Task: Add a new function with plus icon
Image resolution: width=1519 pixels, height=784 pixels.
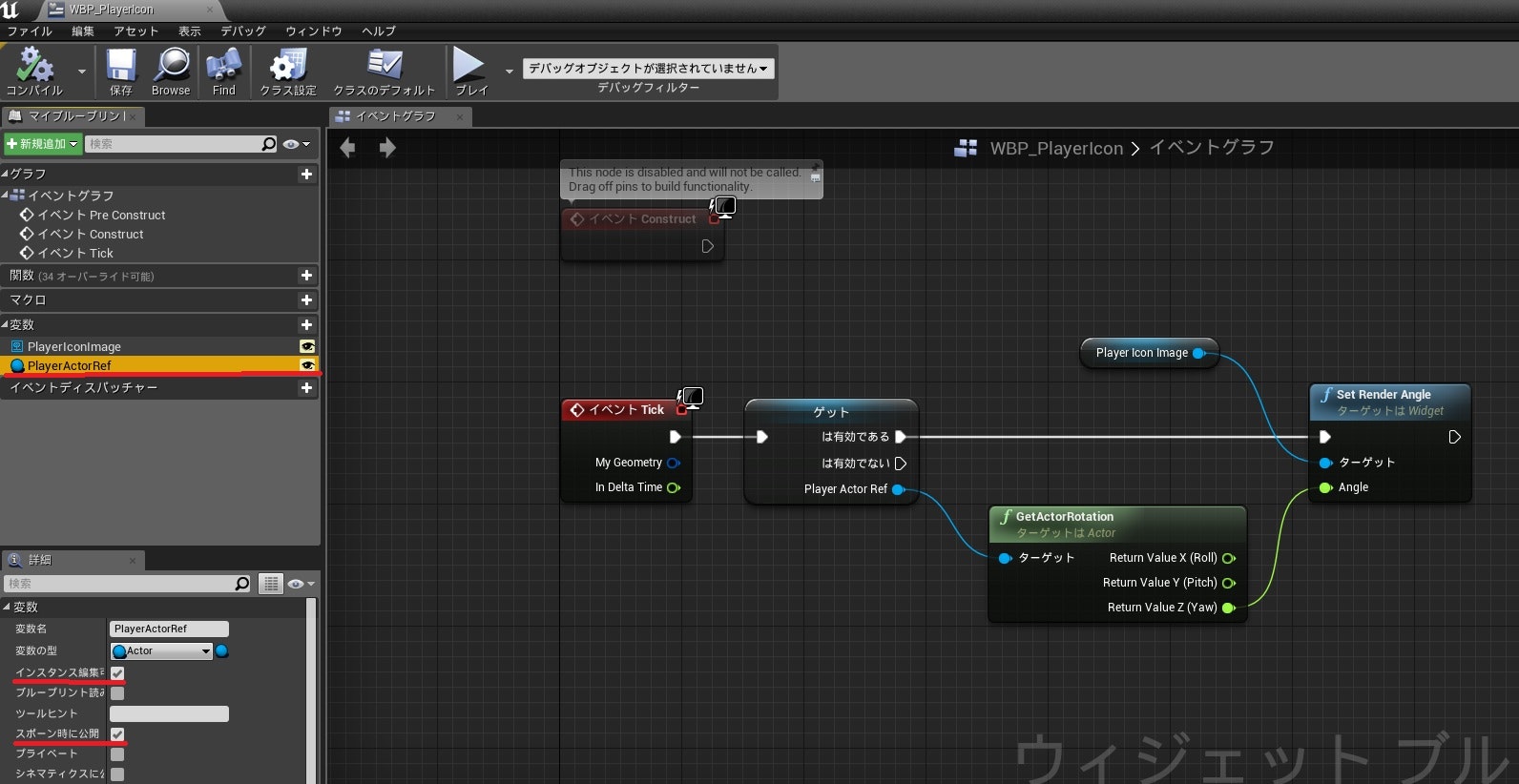Action: 306,276
